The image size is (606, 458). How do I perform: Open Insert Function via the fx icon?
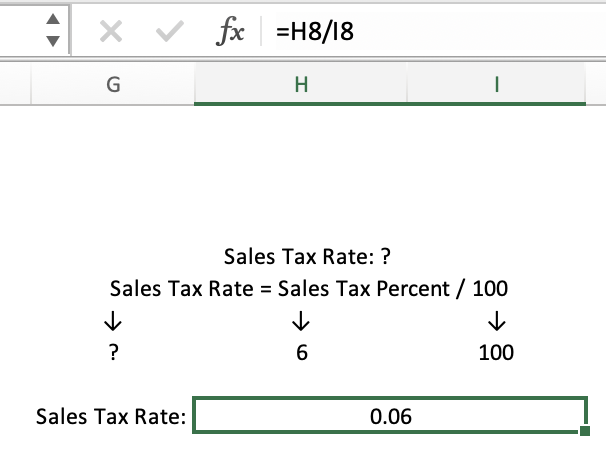coord(231,33)
